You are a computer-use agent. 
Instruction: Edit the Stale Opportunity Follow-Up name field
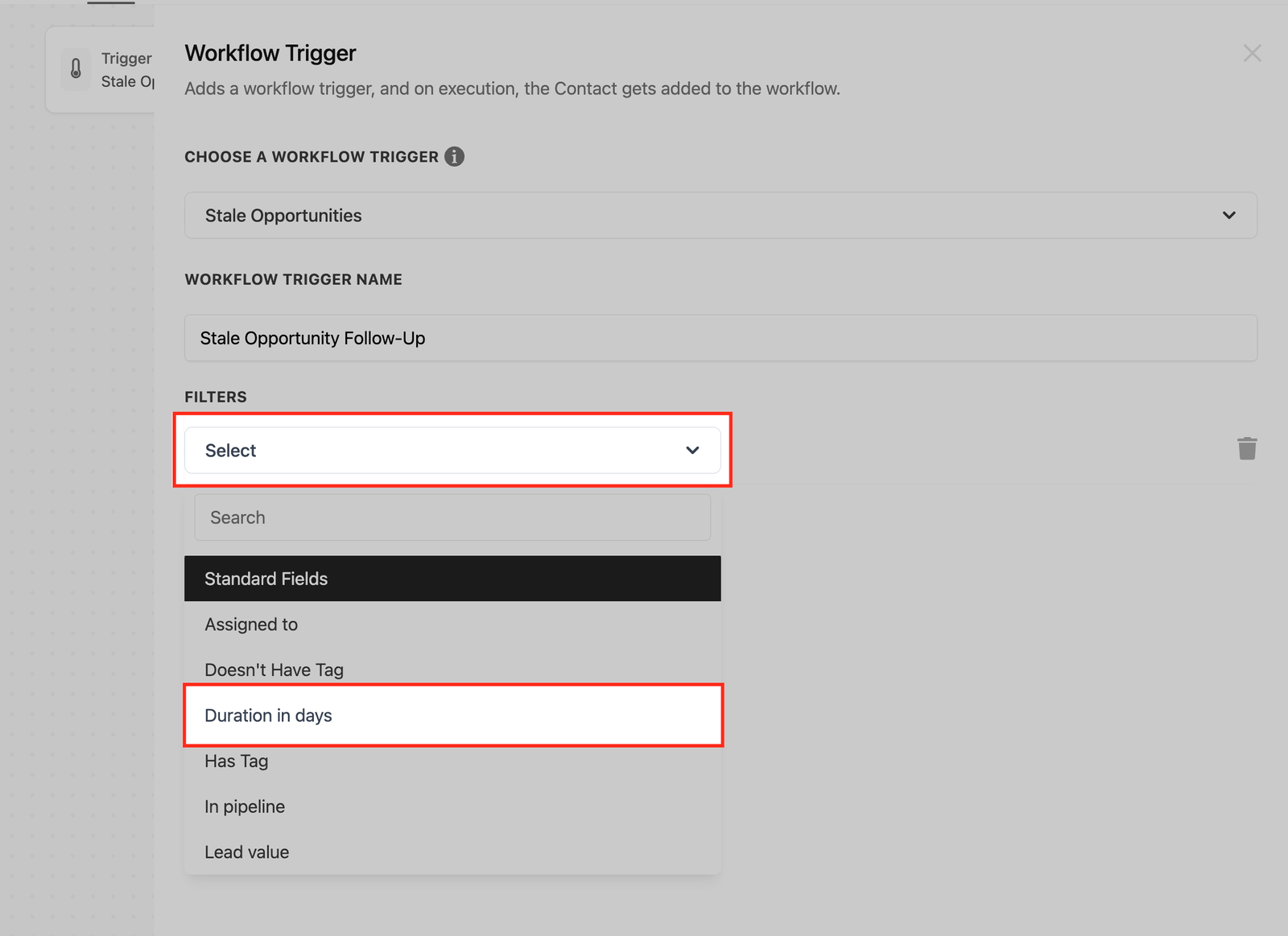tap(720, 338)
